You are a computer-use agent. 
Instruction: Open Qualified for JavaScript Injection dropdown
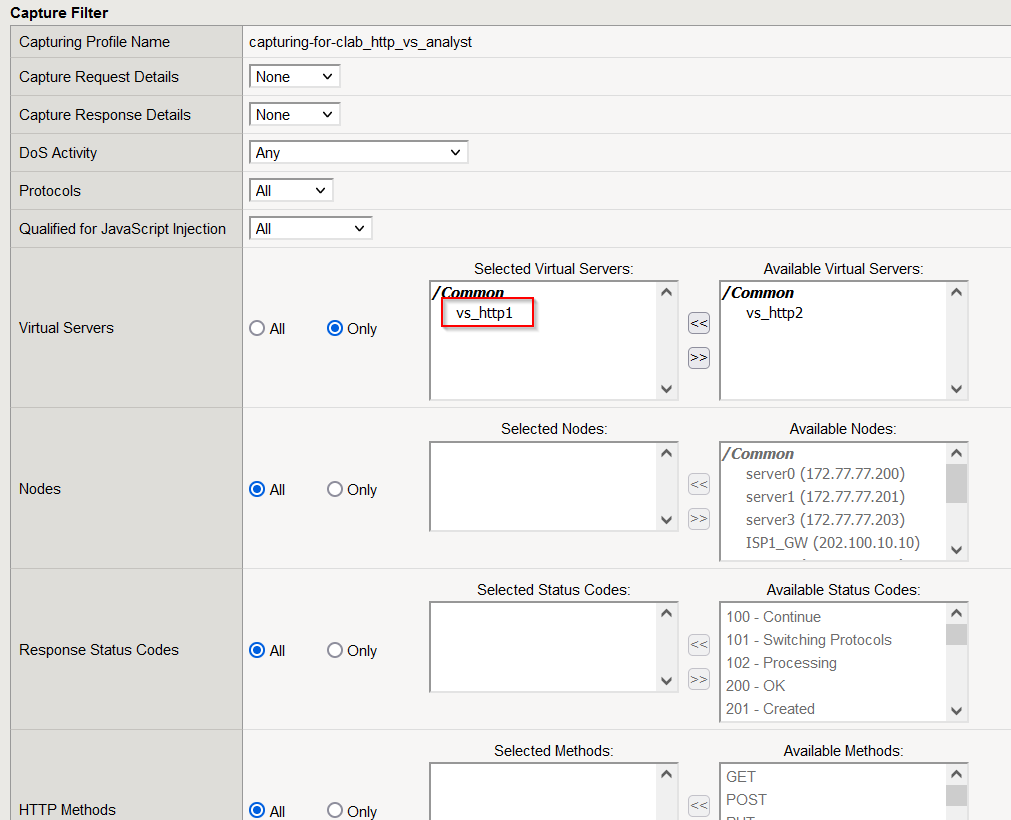(310, 229)
